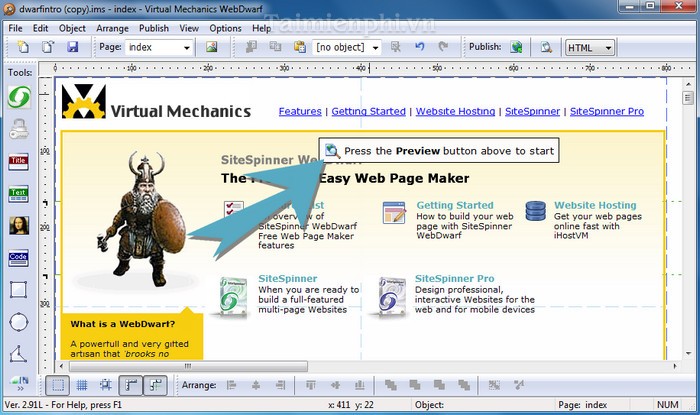The image size is (700, 415).
Task: Open the Arrange menu
Action: click(x=113, y=28)
